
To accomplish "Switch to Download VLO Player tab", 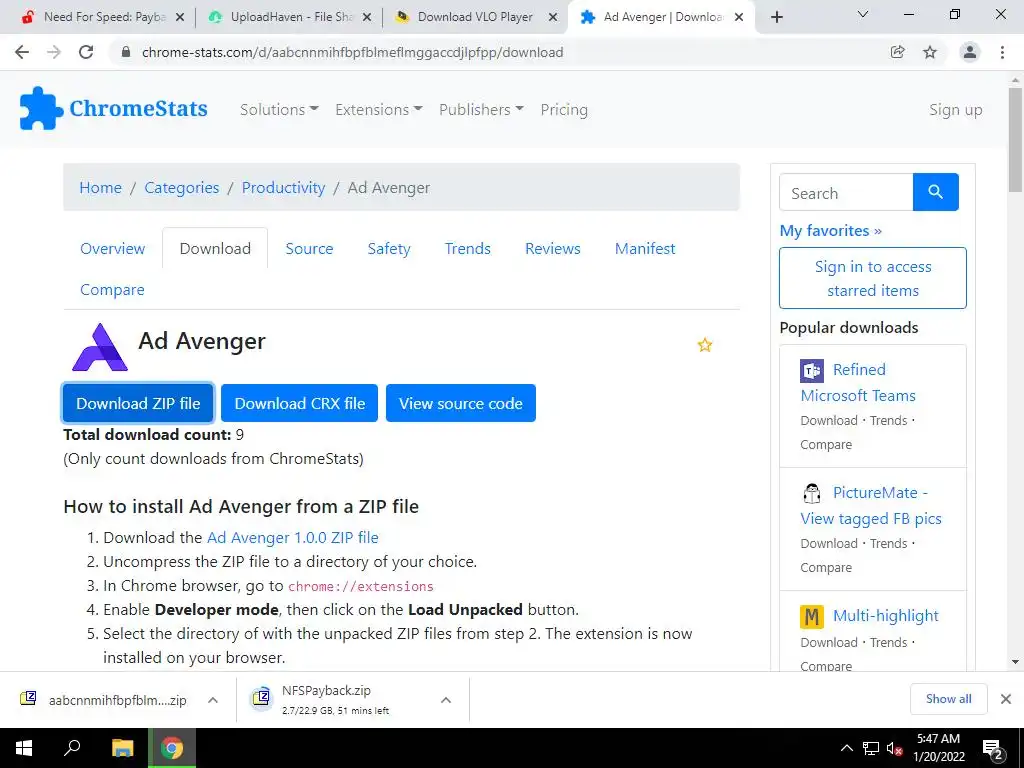I will pyautogui.click(x=475, y=17).
